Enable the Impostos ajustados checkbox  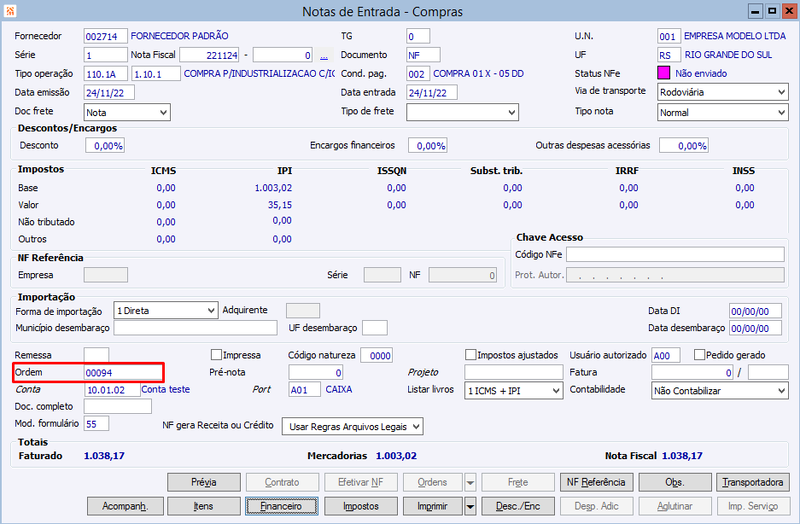[470, 355]
